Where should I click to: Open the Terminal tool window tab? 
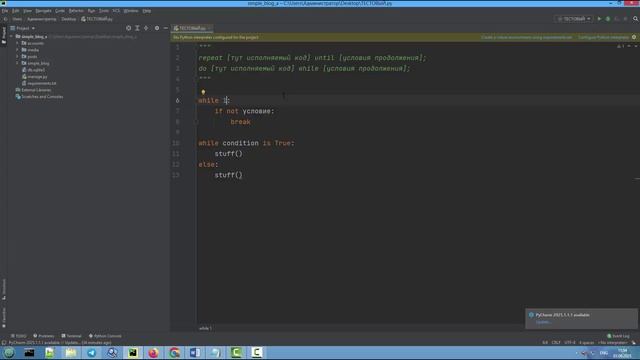[71, 336]
